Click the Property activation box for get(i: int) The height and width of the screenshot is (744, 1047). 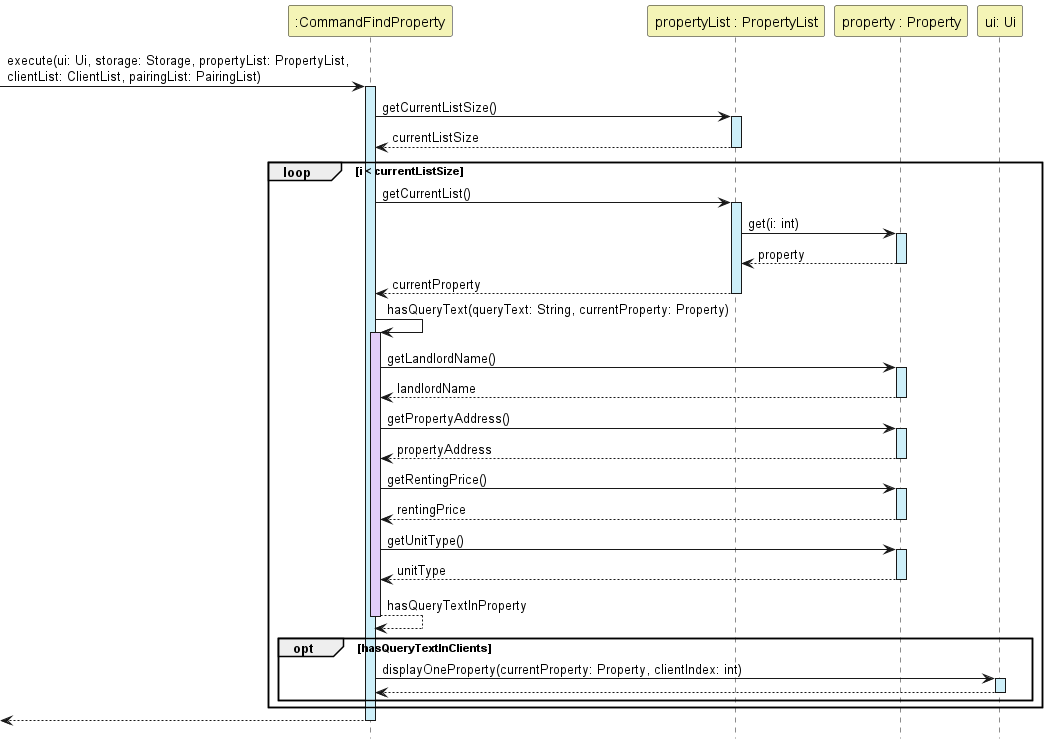[x=901, y=248]
